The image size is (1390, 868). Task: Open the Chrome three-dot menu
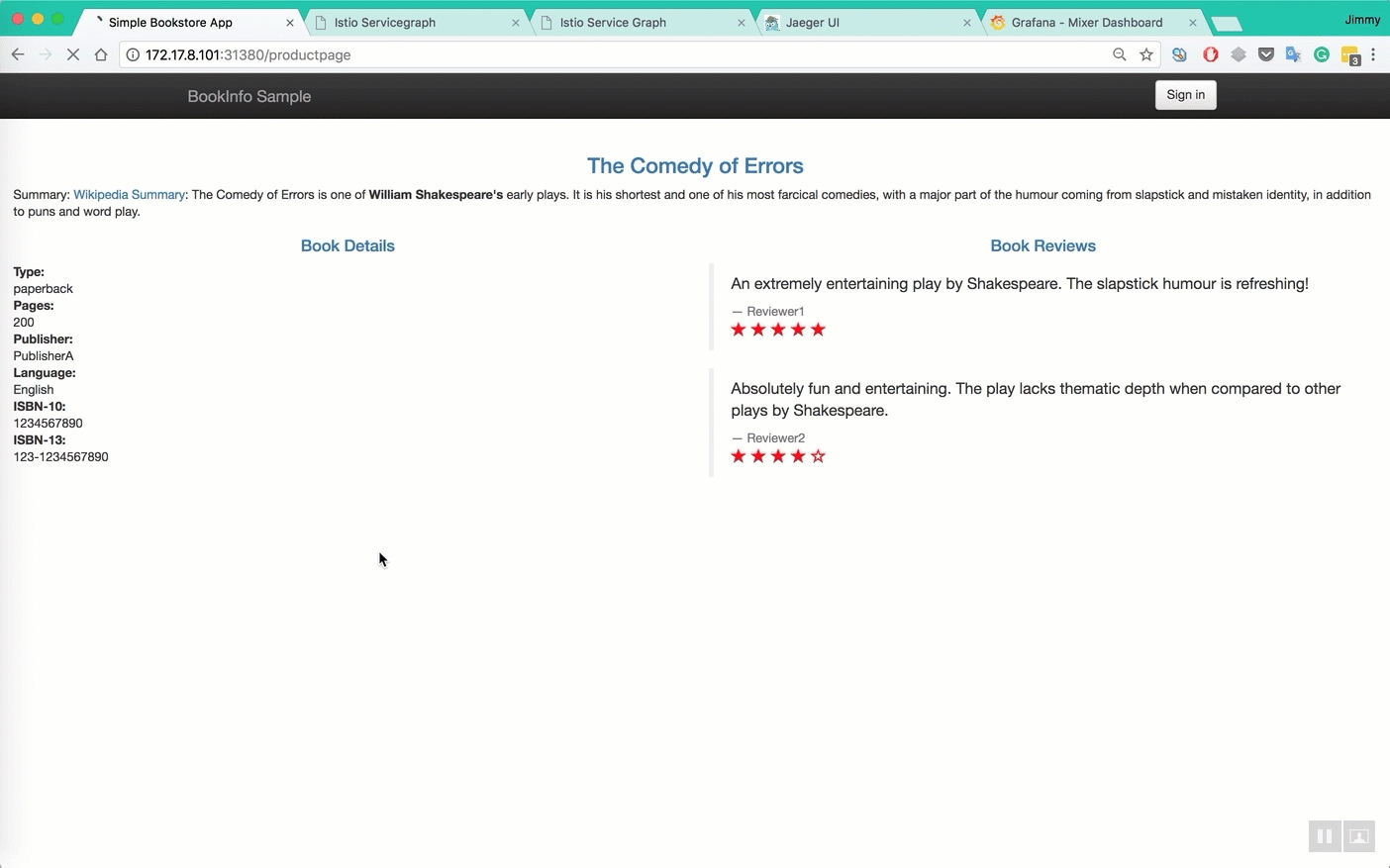point(1373,54)
